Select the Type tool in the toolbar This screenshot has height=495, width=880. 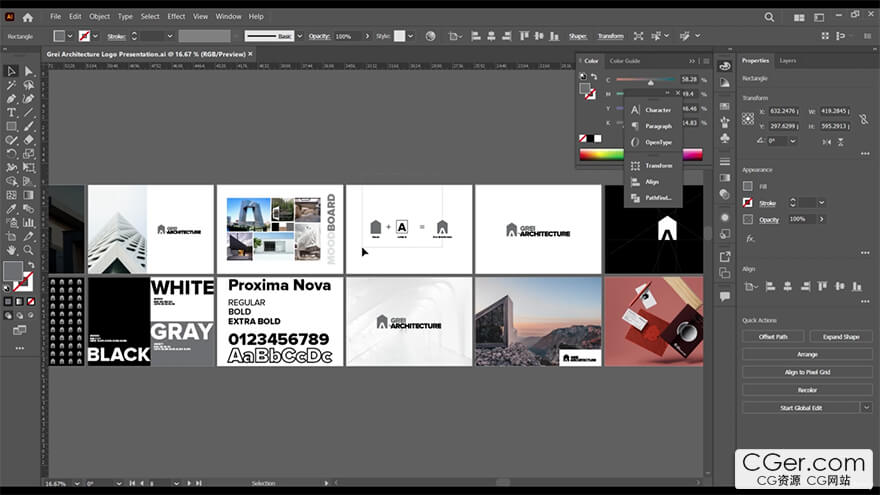[11, 113]
